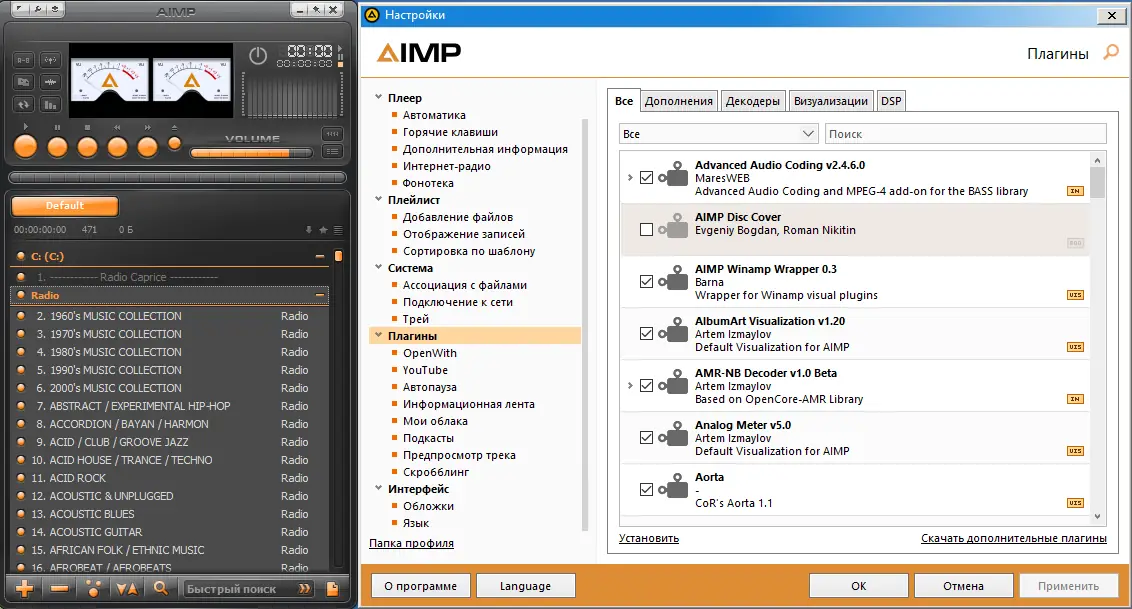Click the orange search icon beside Плагины title
The height and width of the screenshot is (609, 1132).
(x=1111, y=53)
